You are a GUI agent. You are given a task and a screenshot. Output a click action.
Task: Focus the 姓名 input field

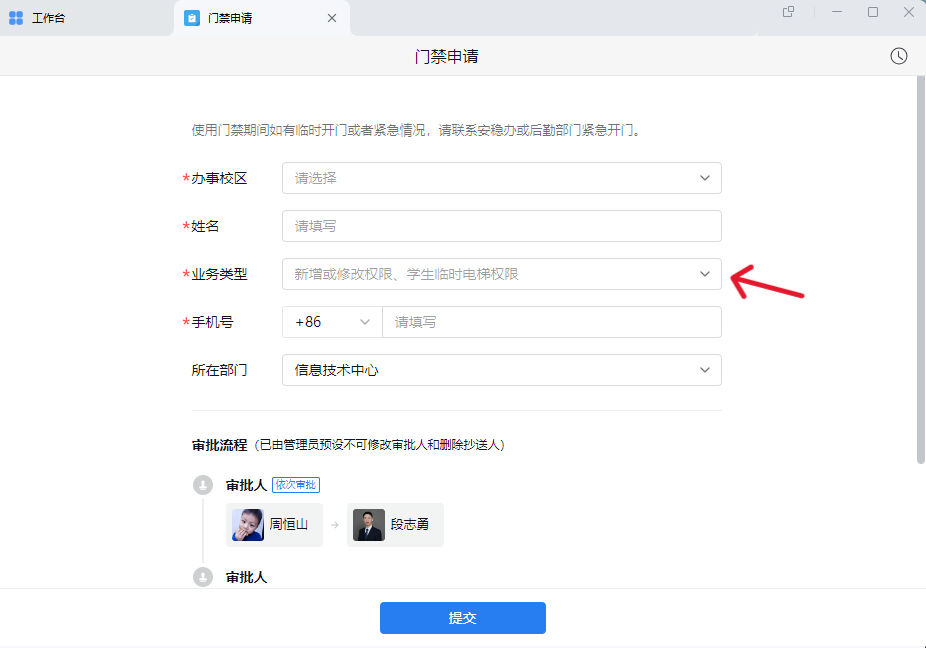pyautogui.click(x=501, y=226)
